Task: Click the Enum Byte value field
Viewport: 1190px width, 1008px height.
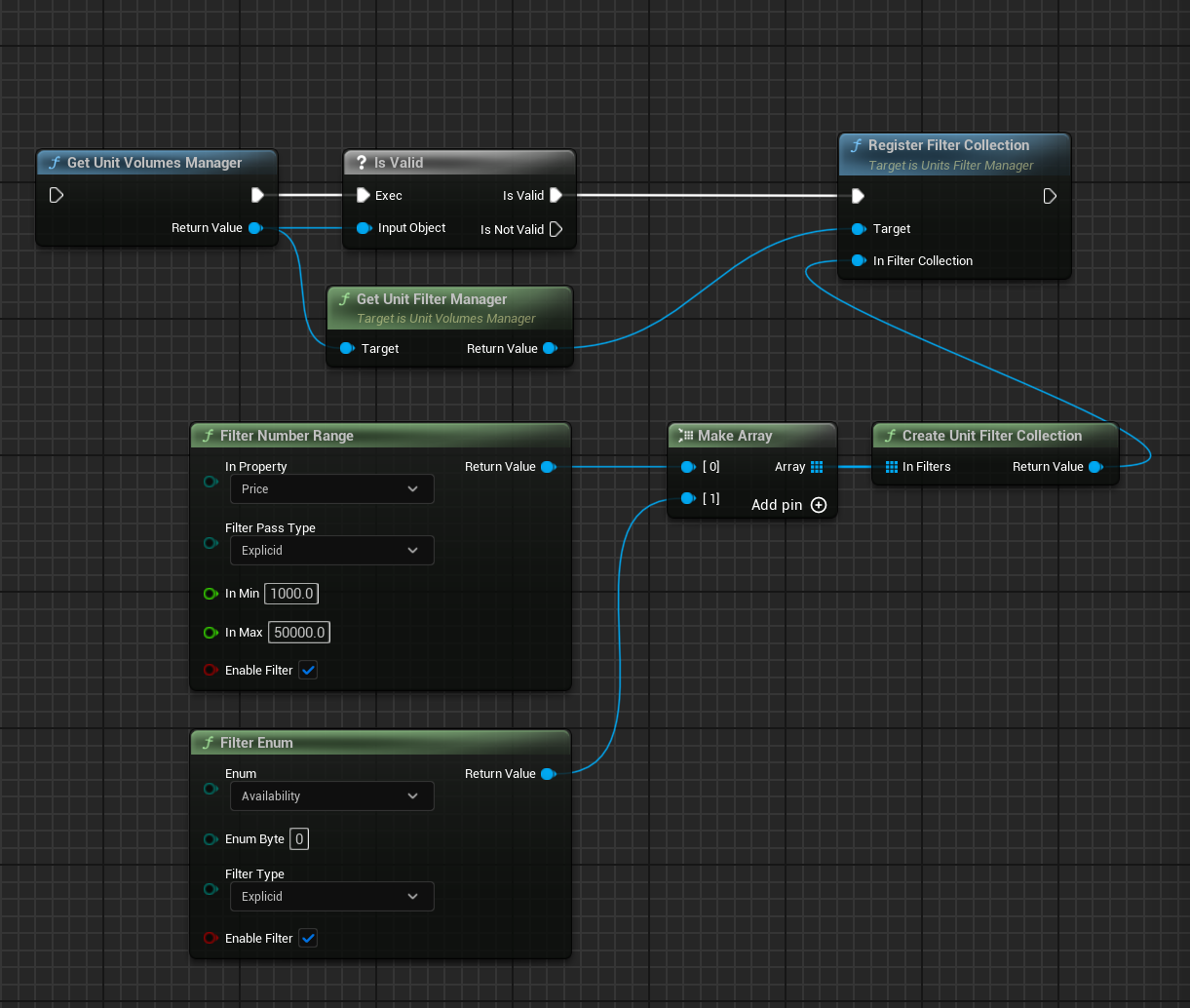Action: tap(299, 839)
